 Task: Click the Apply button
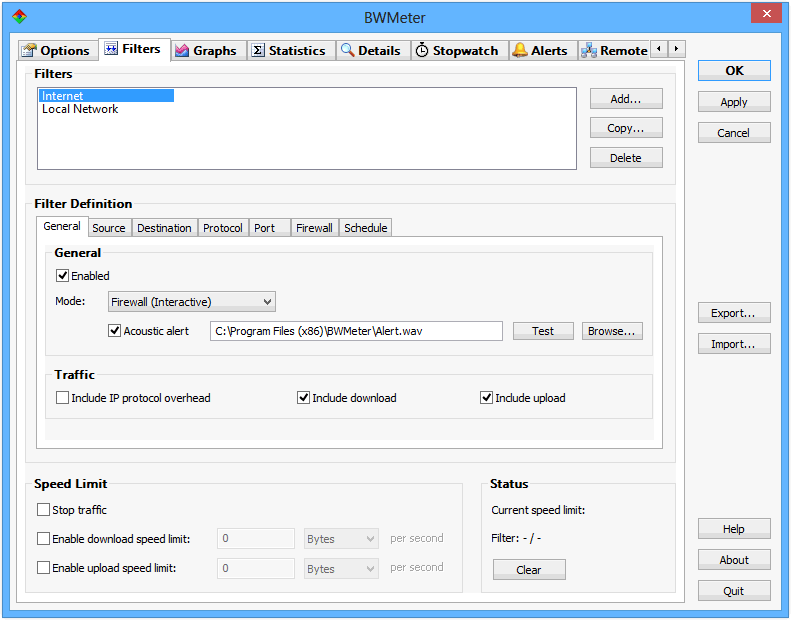pyautogui.click(x=734, y=102)
